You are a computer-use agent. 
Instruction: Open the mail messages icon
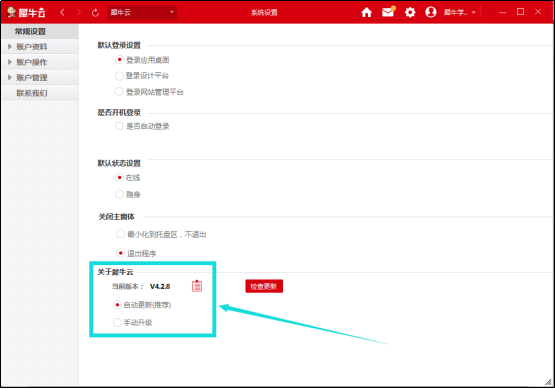388,12
